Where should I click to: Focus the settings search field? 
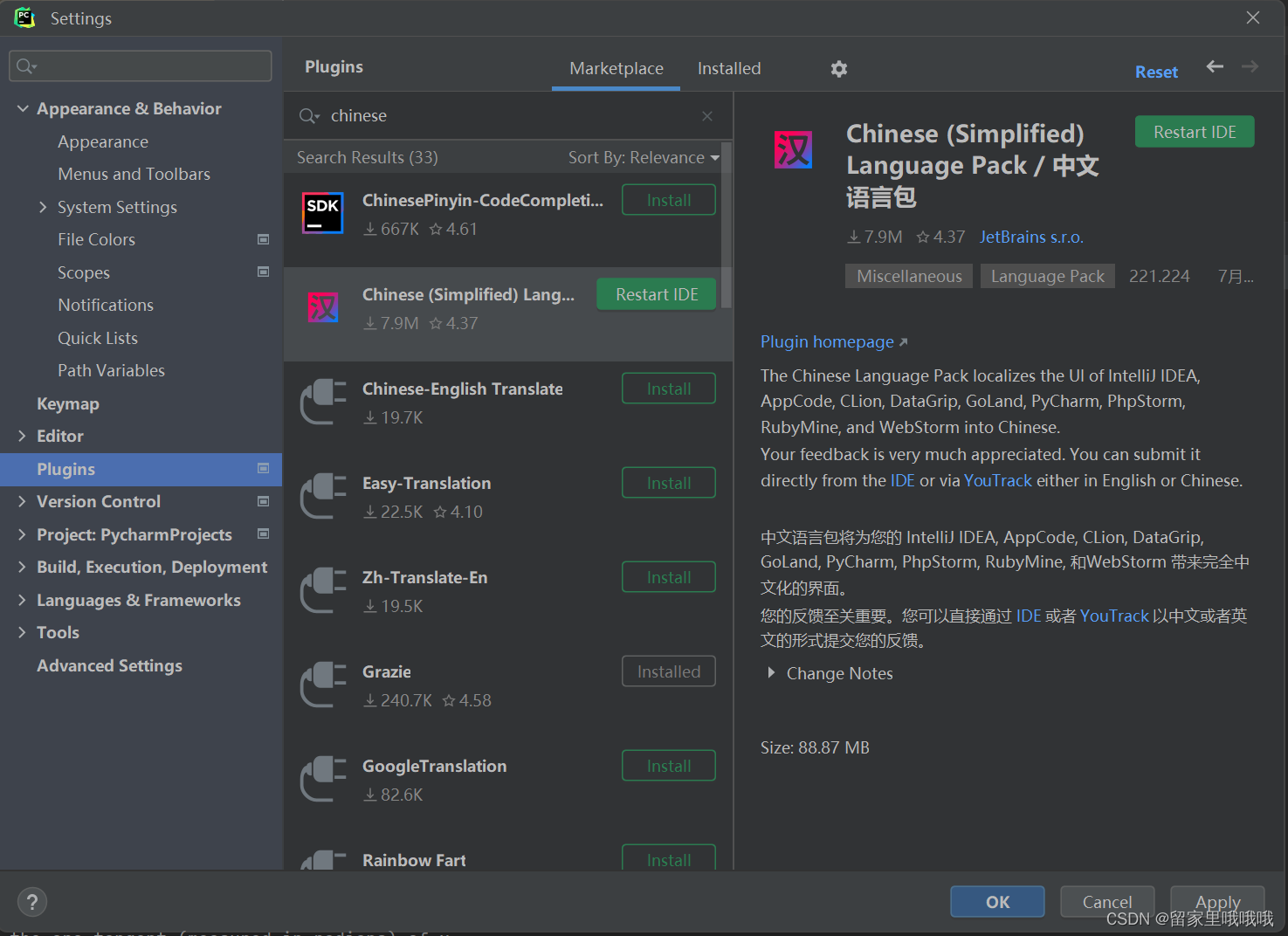[140, 66]
